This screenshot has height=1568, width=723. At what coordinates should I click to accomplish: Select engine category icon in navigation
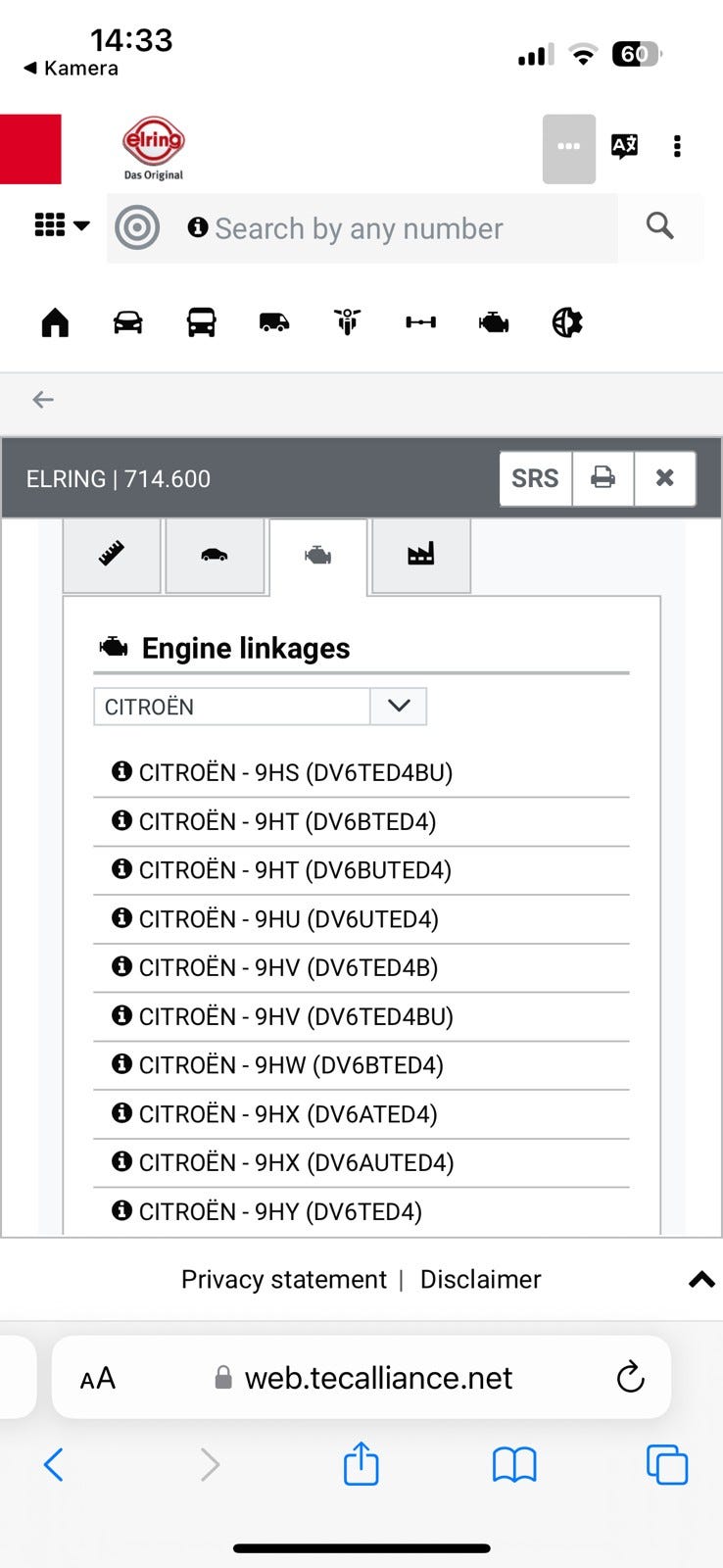click(x=494, y=322)
